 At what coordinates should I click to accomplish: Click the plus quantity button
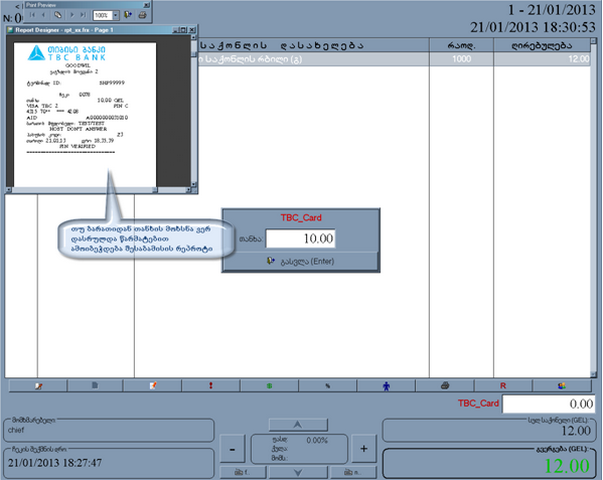click(x=363, y=448)
